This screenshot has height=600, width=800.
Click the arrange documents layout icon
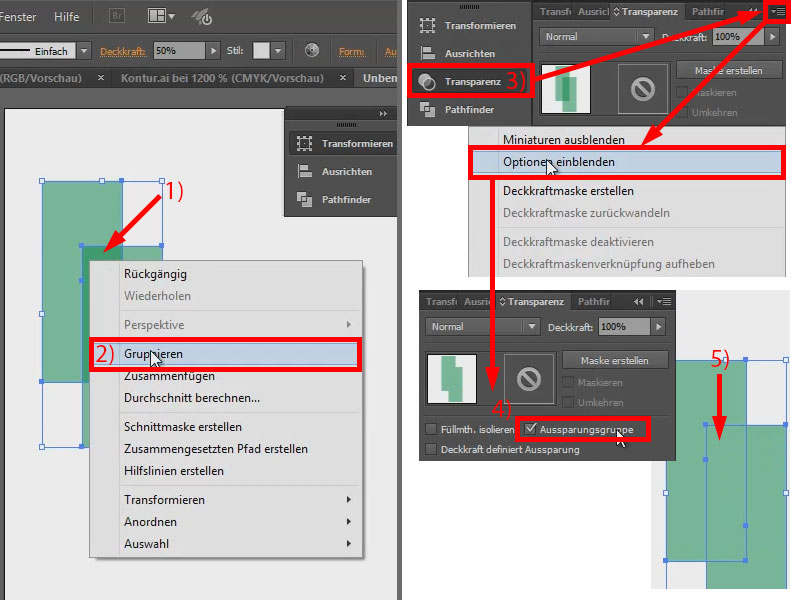(x=161, y=16)
